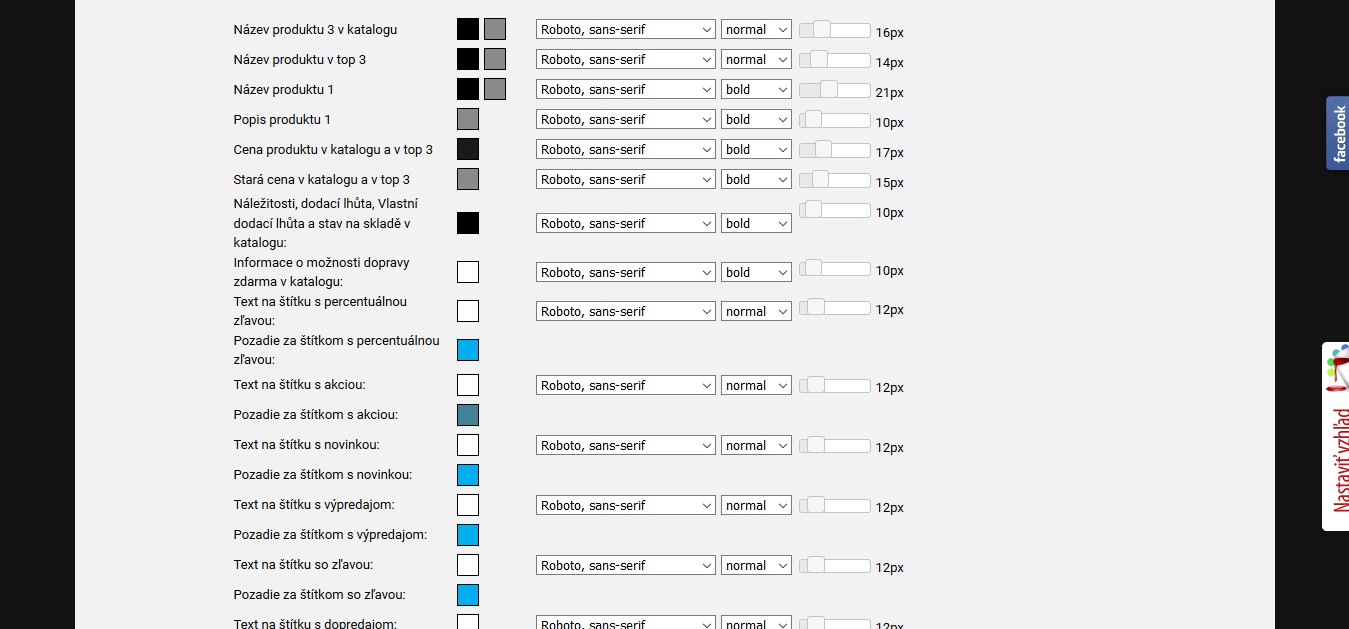Click gray swatch for Název produktu v top 3
Image resolution: width=1349 pixels, height=629 pixels.
click(x=495, y=59)
